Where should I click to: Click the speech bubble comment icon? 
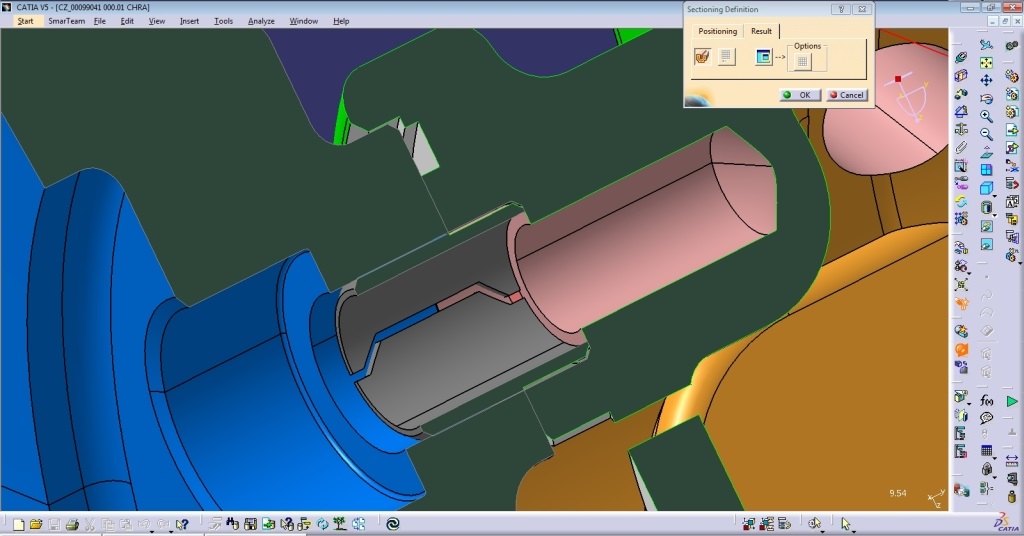(x=986, y=418)
